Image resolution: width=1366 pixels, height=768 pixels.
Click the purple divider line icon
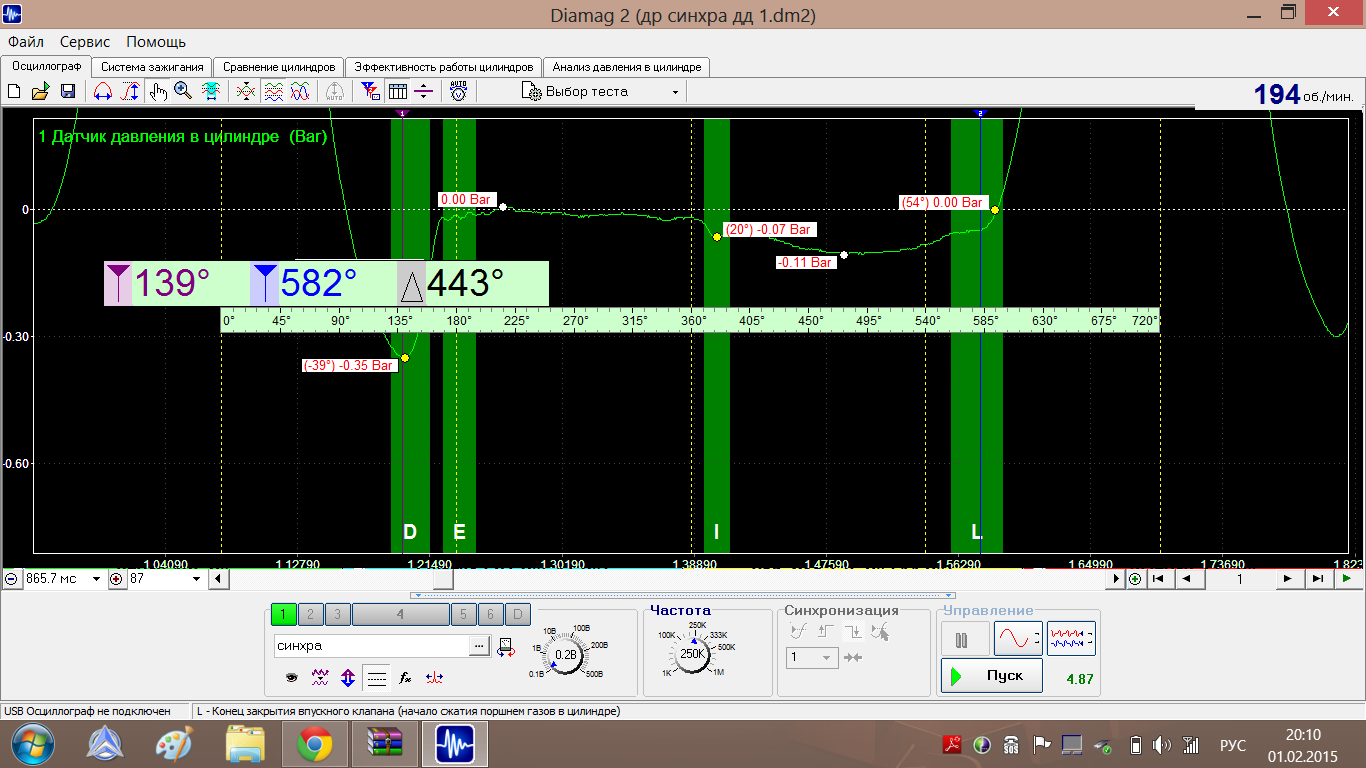pyautogui.click(x=424, y=91)
